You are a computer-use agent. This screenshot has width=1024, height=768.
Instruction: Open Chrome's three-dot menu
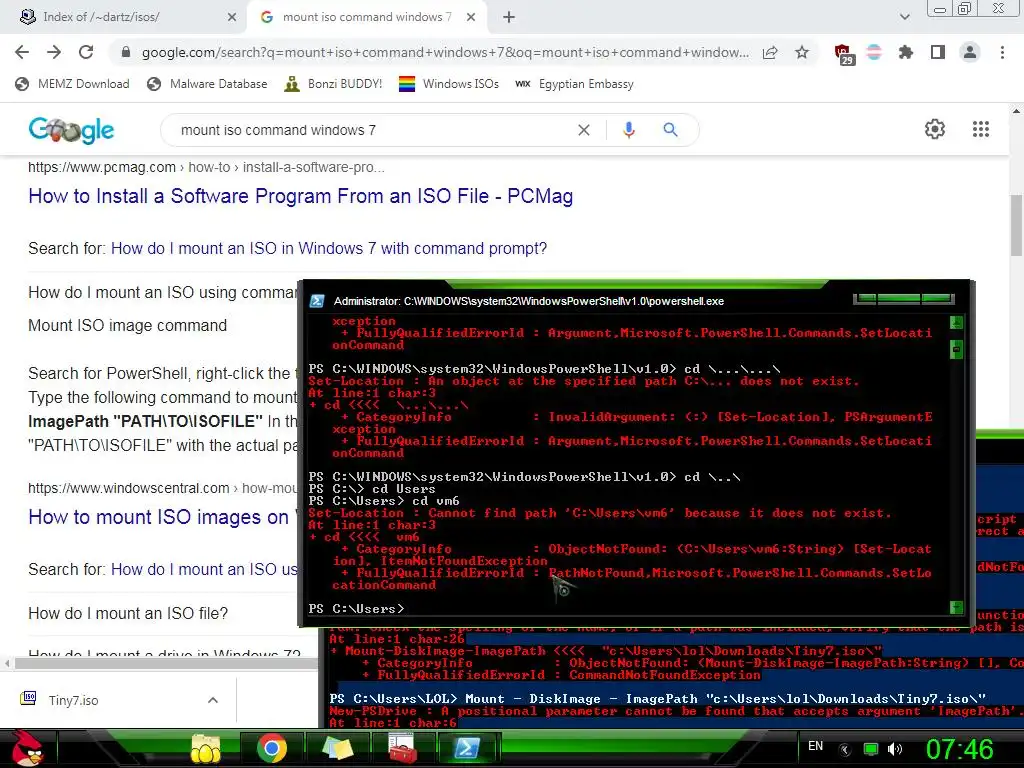click(x=1002, y=52)
